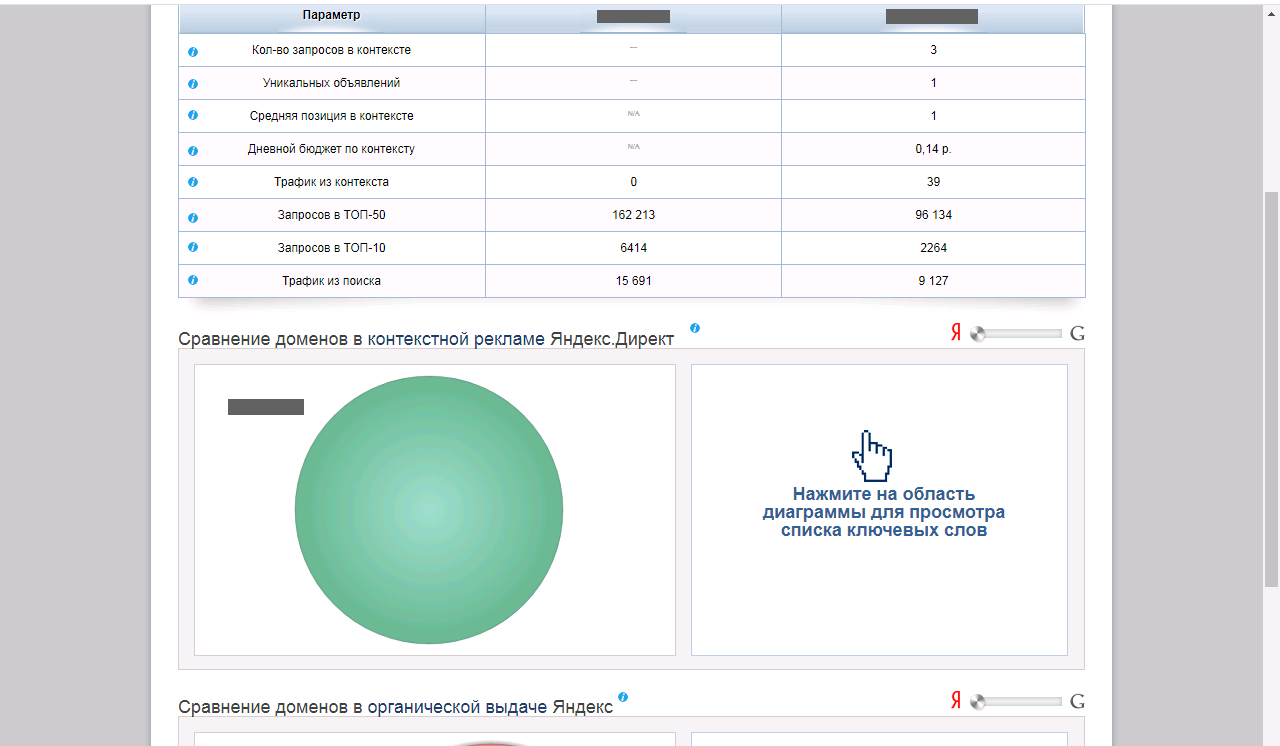Move Yandex/Google slider in organic section

[x=978, y=702]
